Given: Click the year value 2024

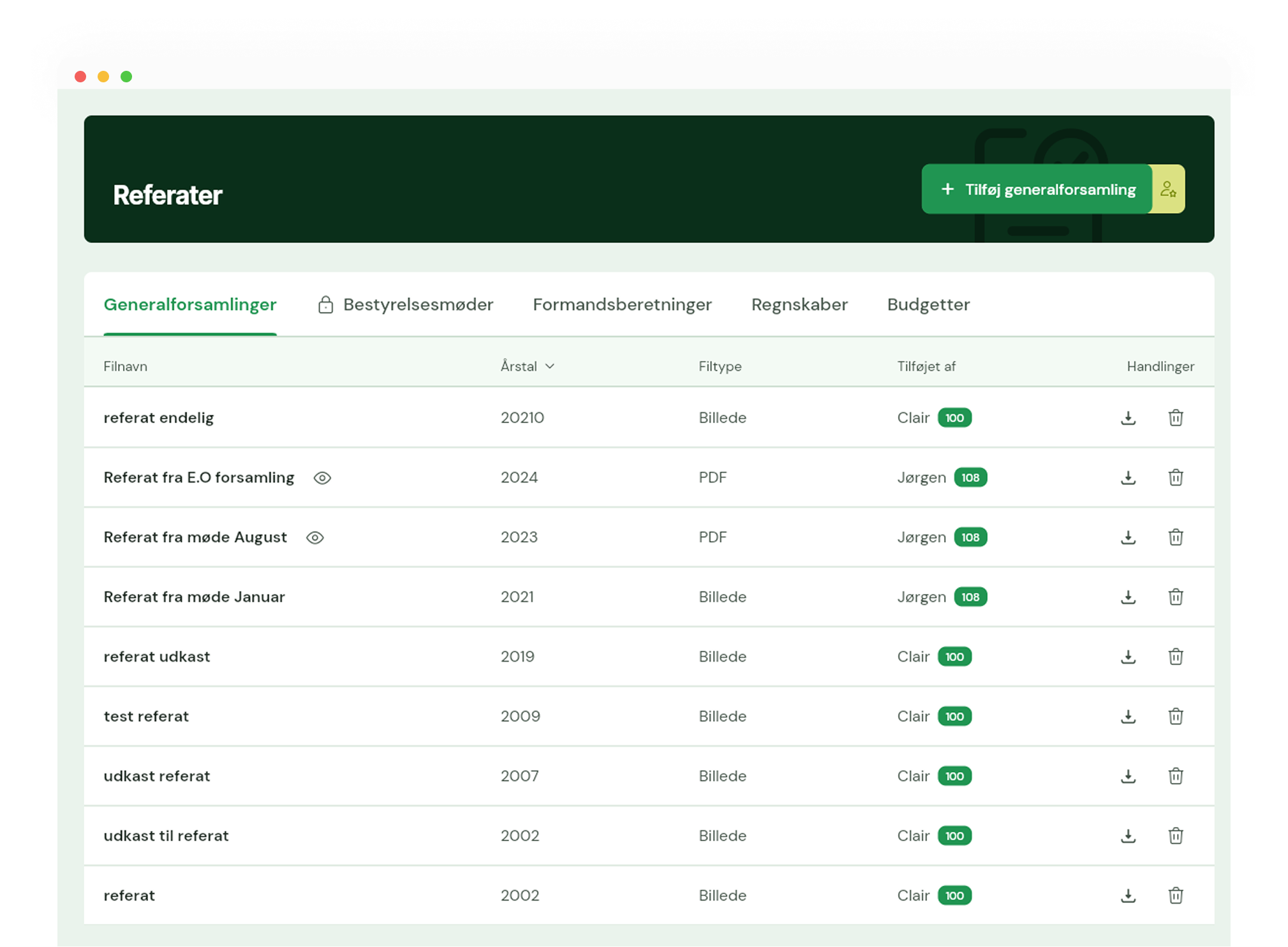Looking at the screenshot, I should [519, 477].
